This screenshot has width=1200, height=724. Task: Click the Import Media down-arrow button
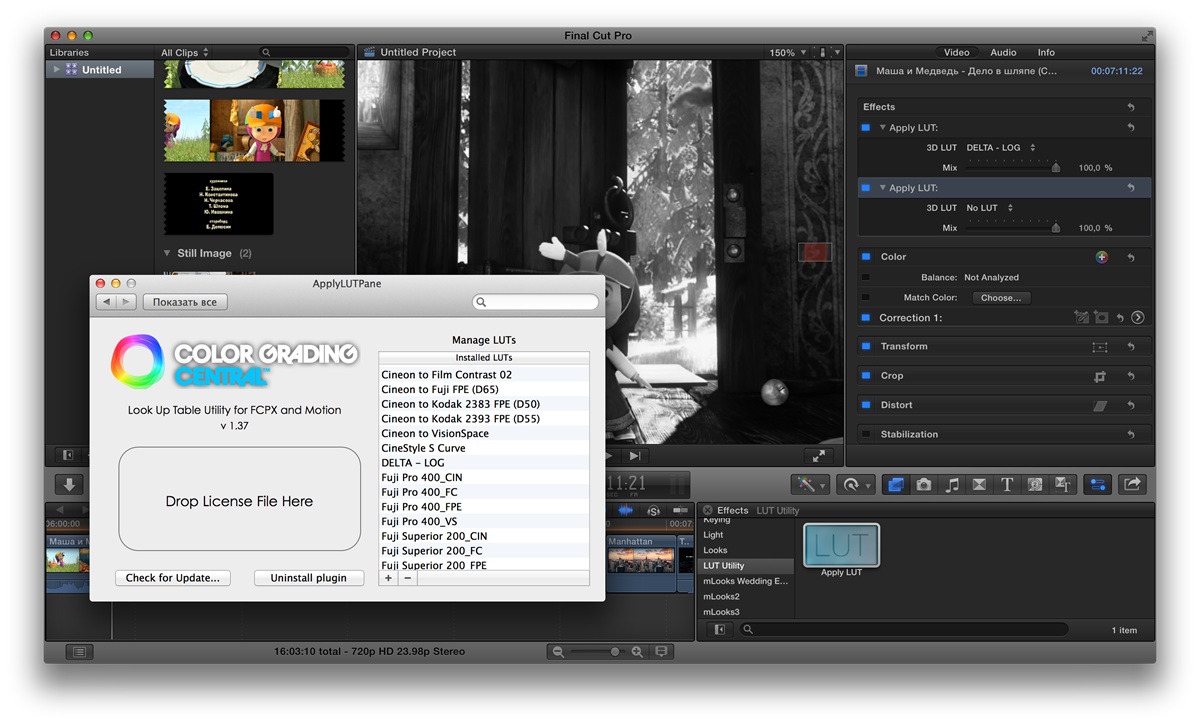(68, 484)
